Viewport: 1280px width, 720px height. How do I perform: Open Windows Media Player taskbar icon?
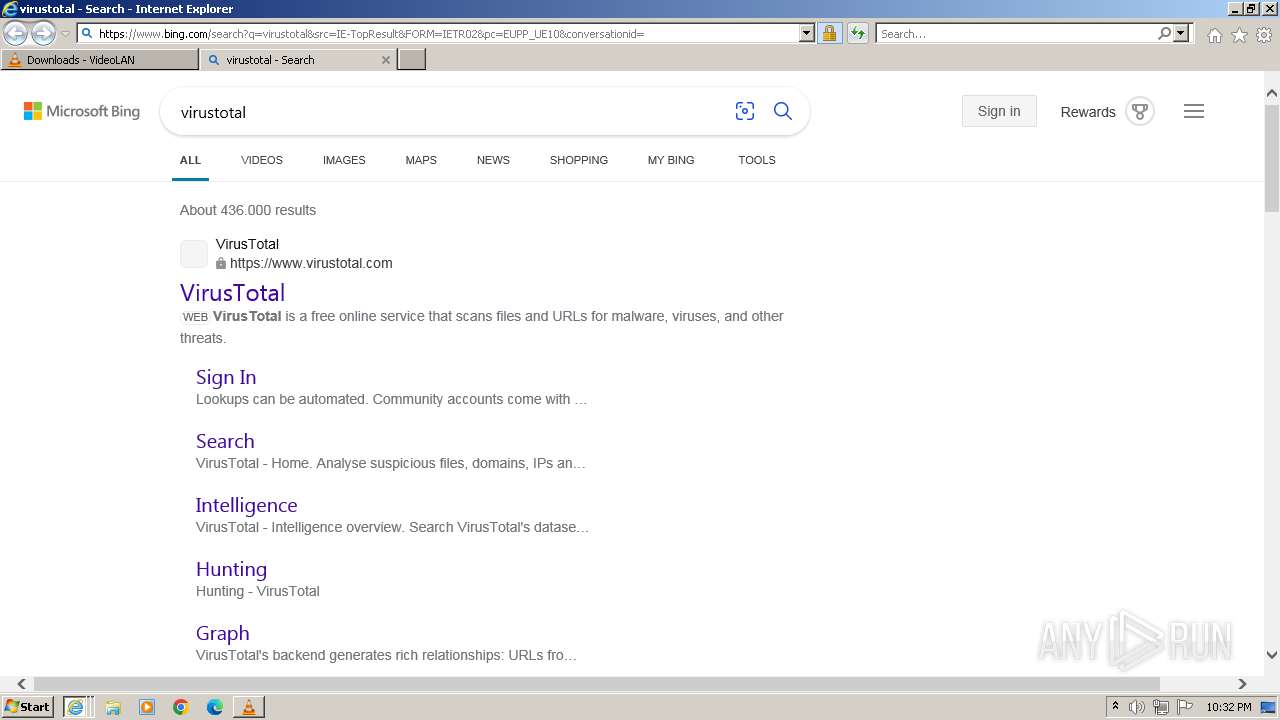coord(147,707)
